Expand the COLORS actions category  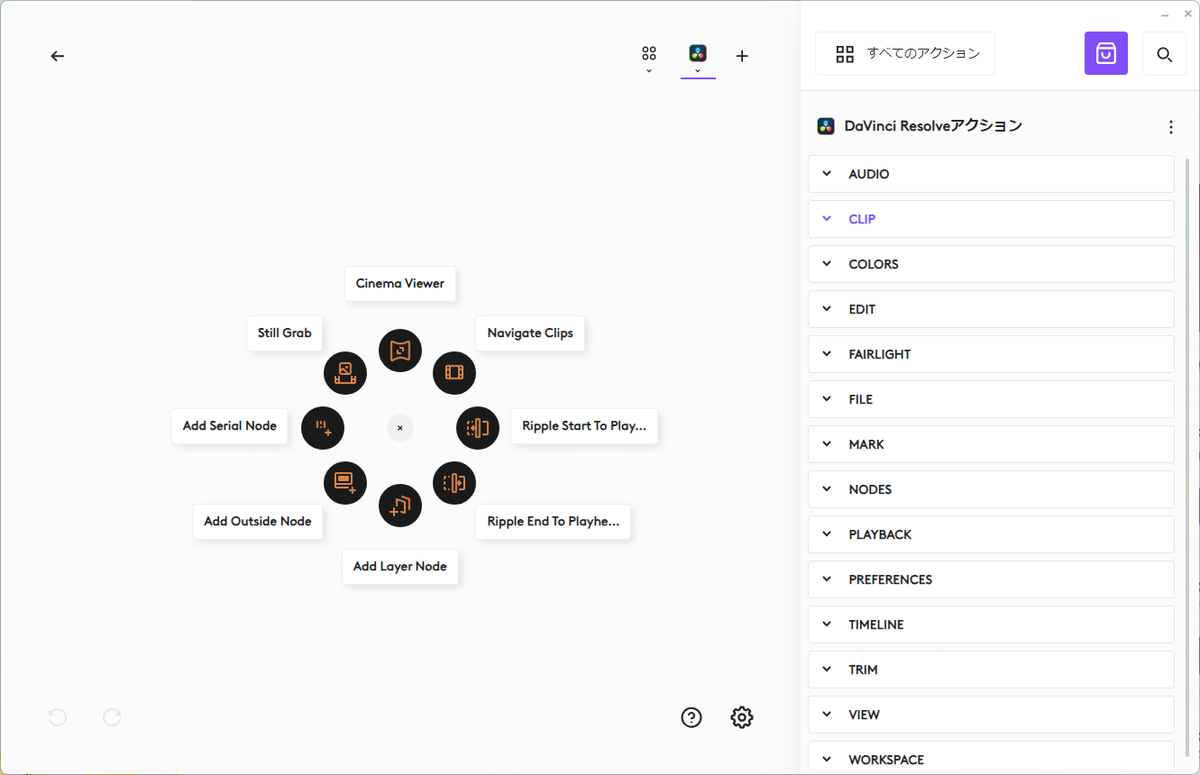pos(990,264)
